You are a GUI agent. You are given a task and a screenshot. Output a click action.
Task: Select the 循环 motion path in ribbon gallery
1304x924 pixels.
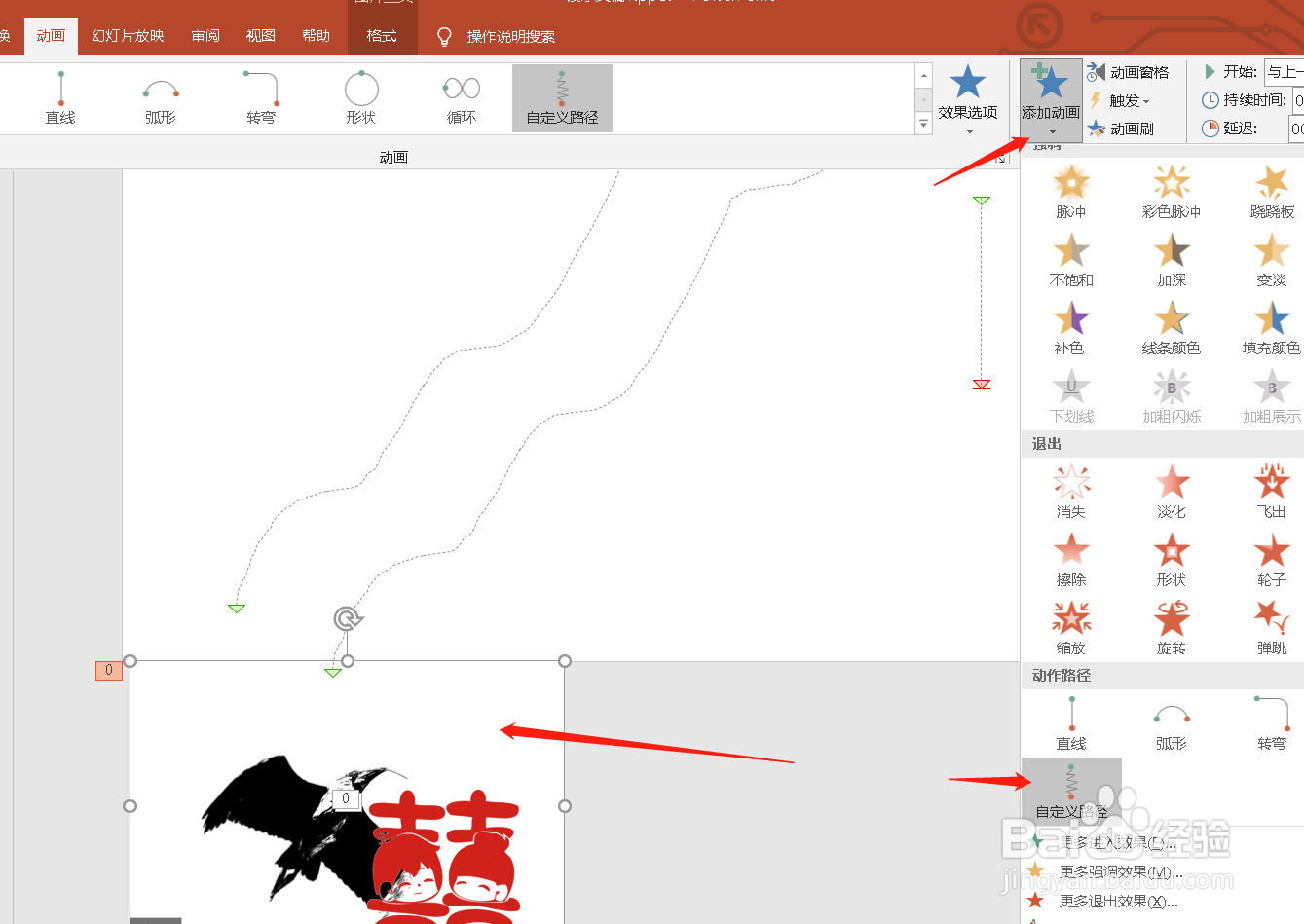(x=462, y=98)
